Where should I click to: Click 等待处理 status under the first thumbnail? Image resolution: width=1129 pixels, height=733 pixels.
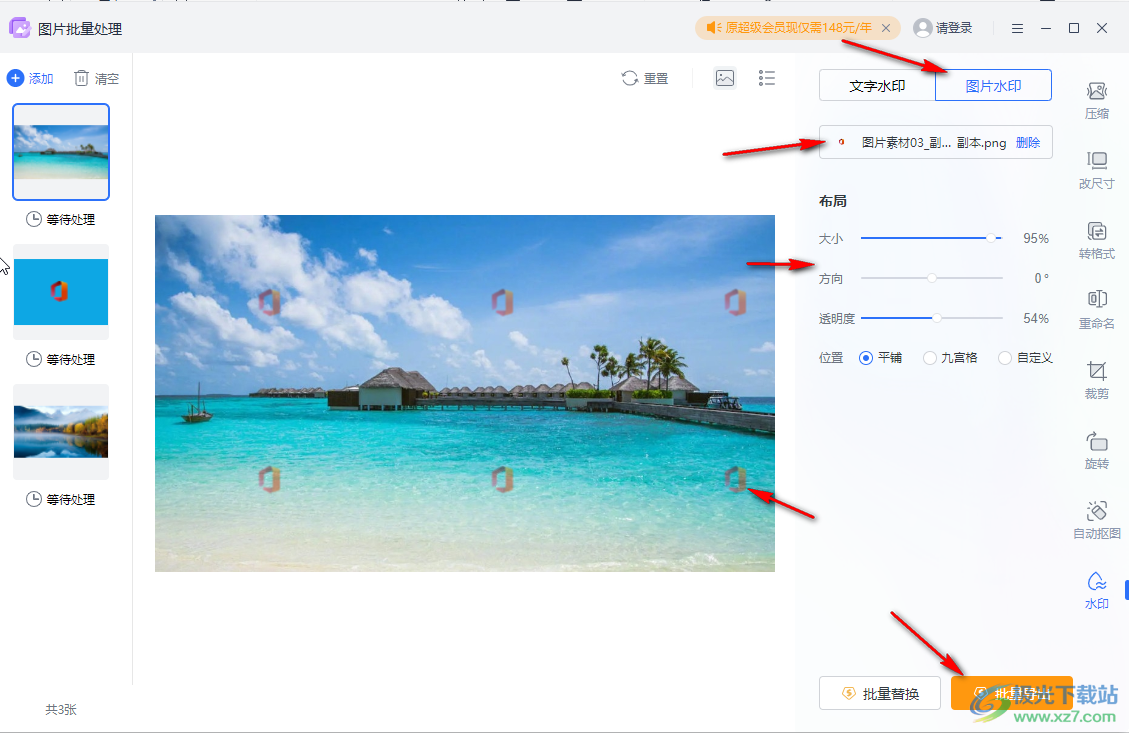61,220
